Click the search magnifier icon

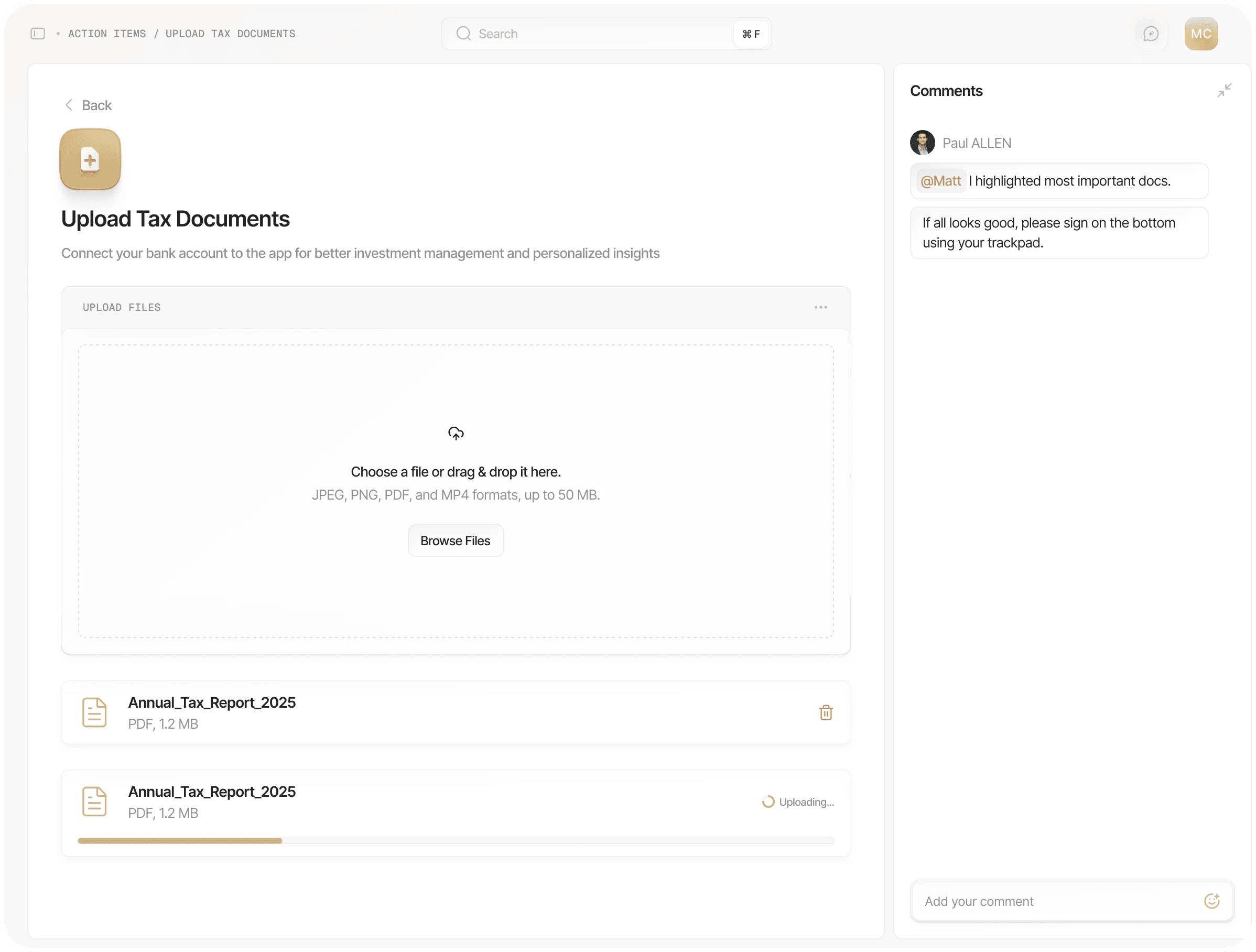pyautogui.click(x=464, y=34)
